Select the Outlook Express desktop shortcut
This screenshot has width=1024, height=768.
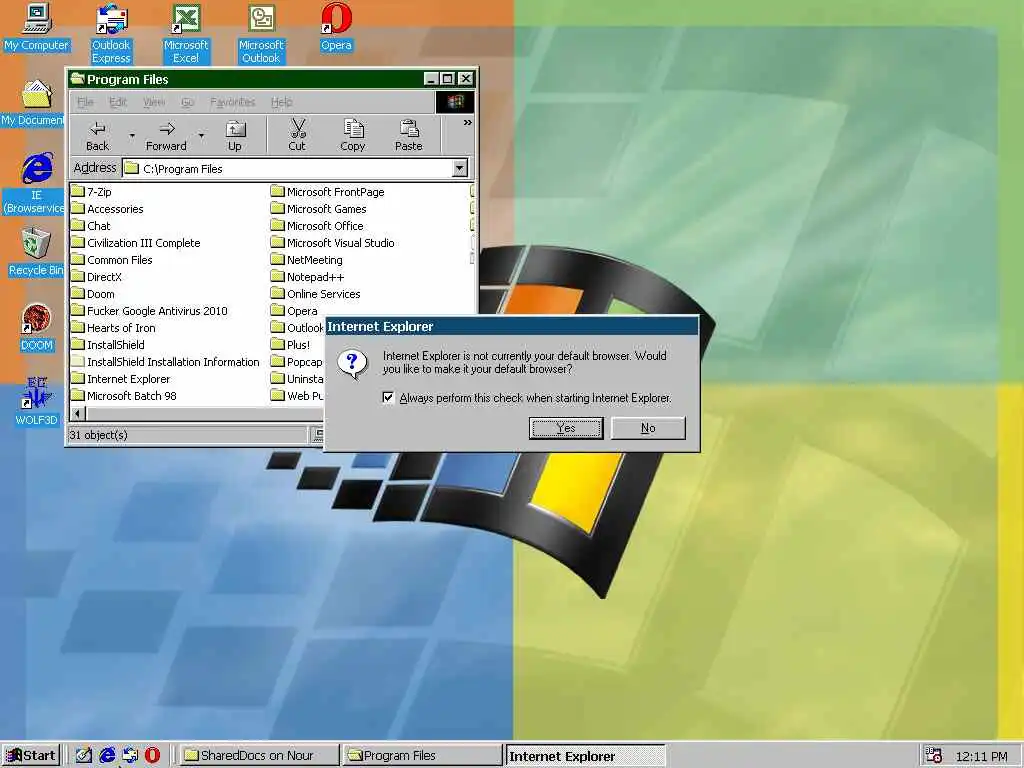pos(111,34)
